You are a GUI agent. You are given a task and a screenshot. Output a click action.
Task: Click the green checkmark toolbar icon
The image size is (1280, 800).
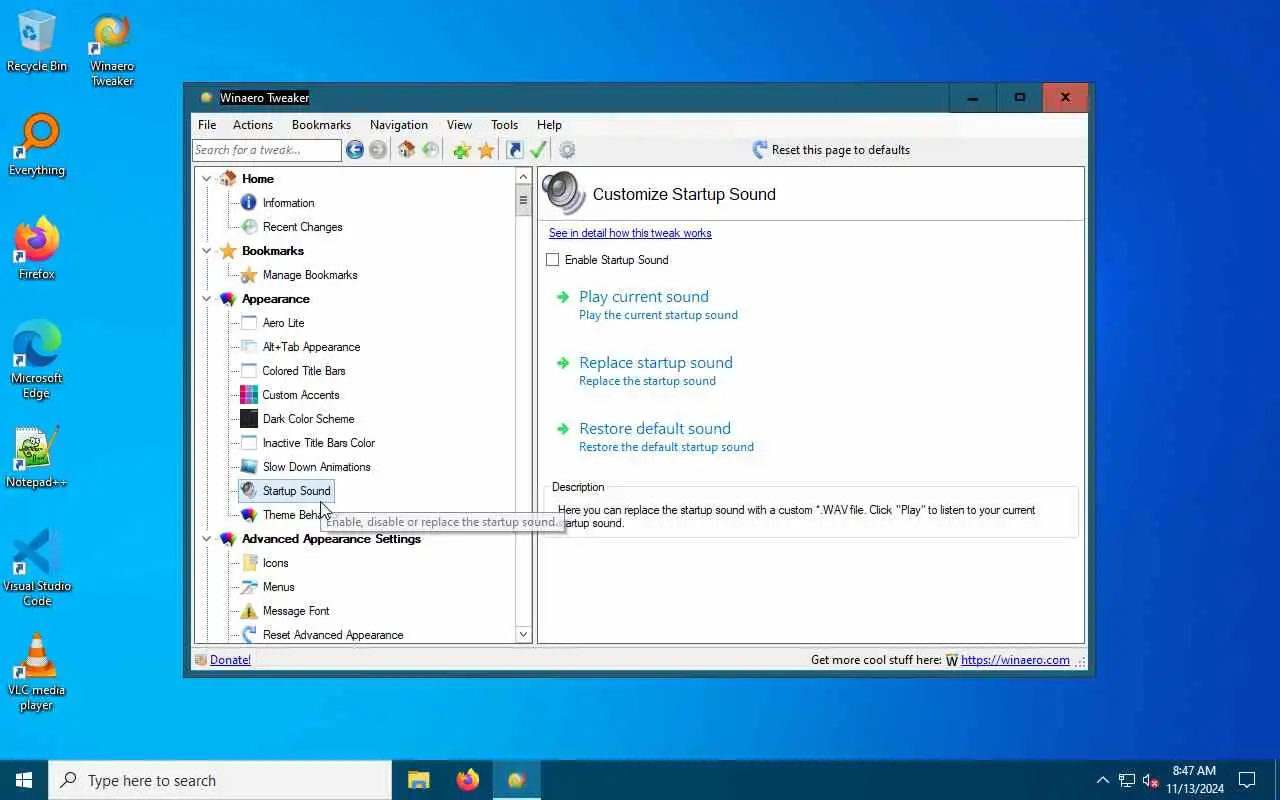tap(538, 150)
